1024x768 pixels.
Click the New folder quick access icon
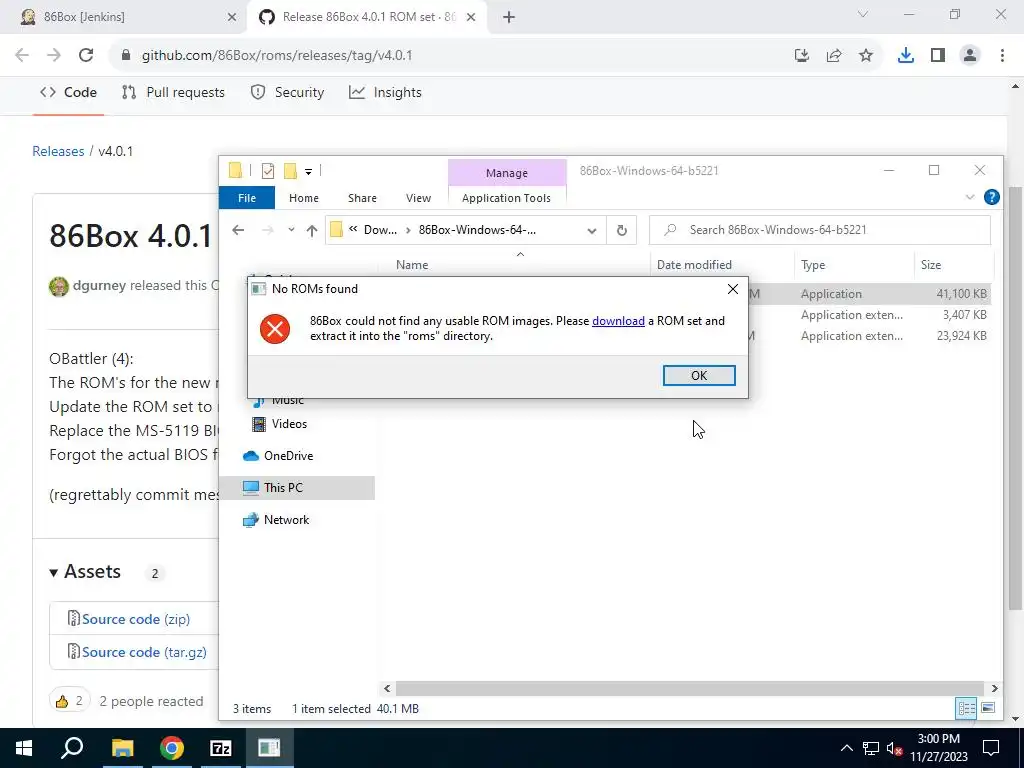coord(290,171)
